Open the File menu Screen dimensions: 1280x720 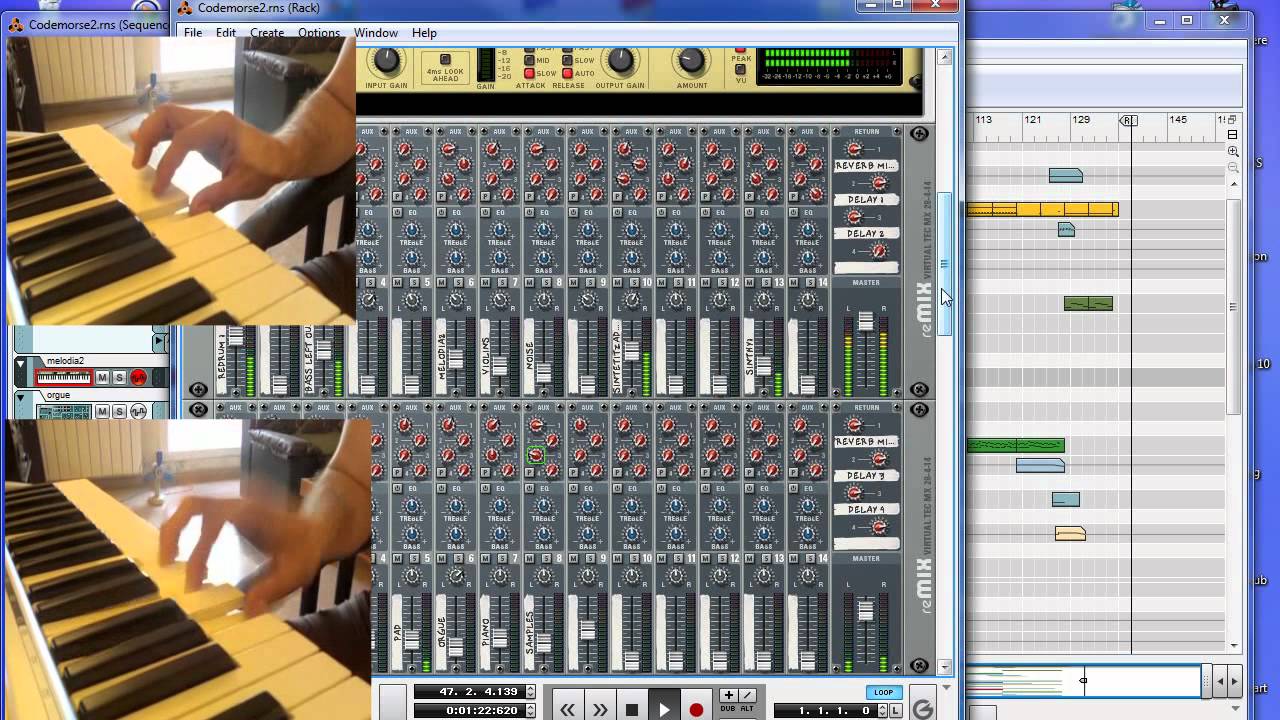pos(193,33)
